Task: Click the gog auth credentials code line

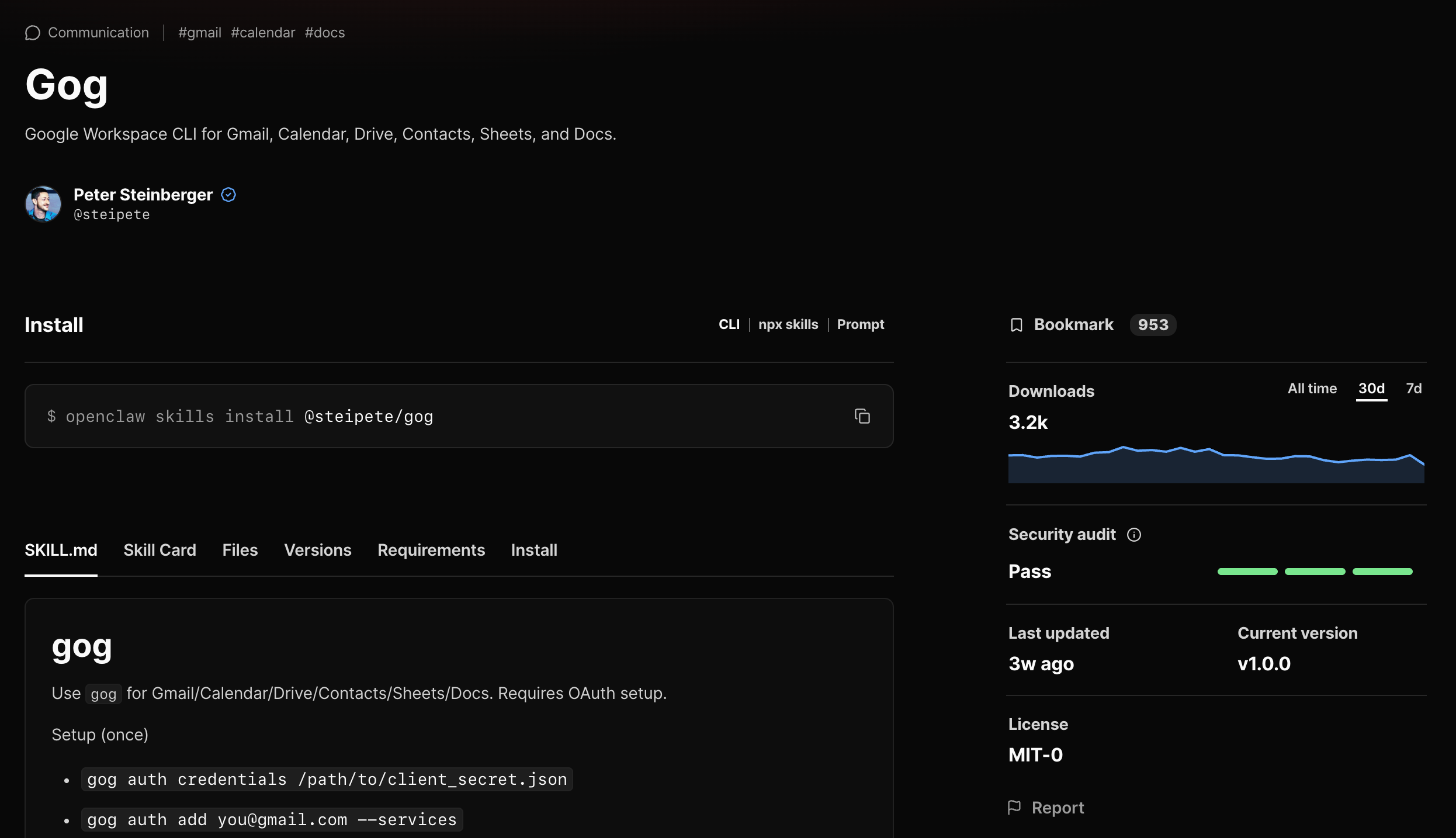Action: pyautogui.click(x=327, y=779)
